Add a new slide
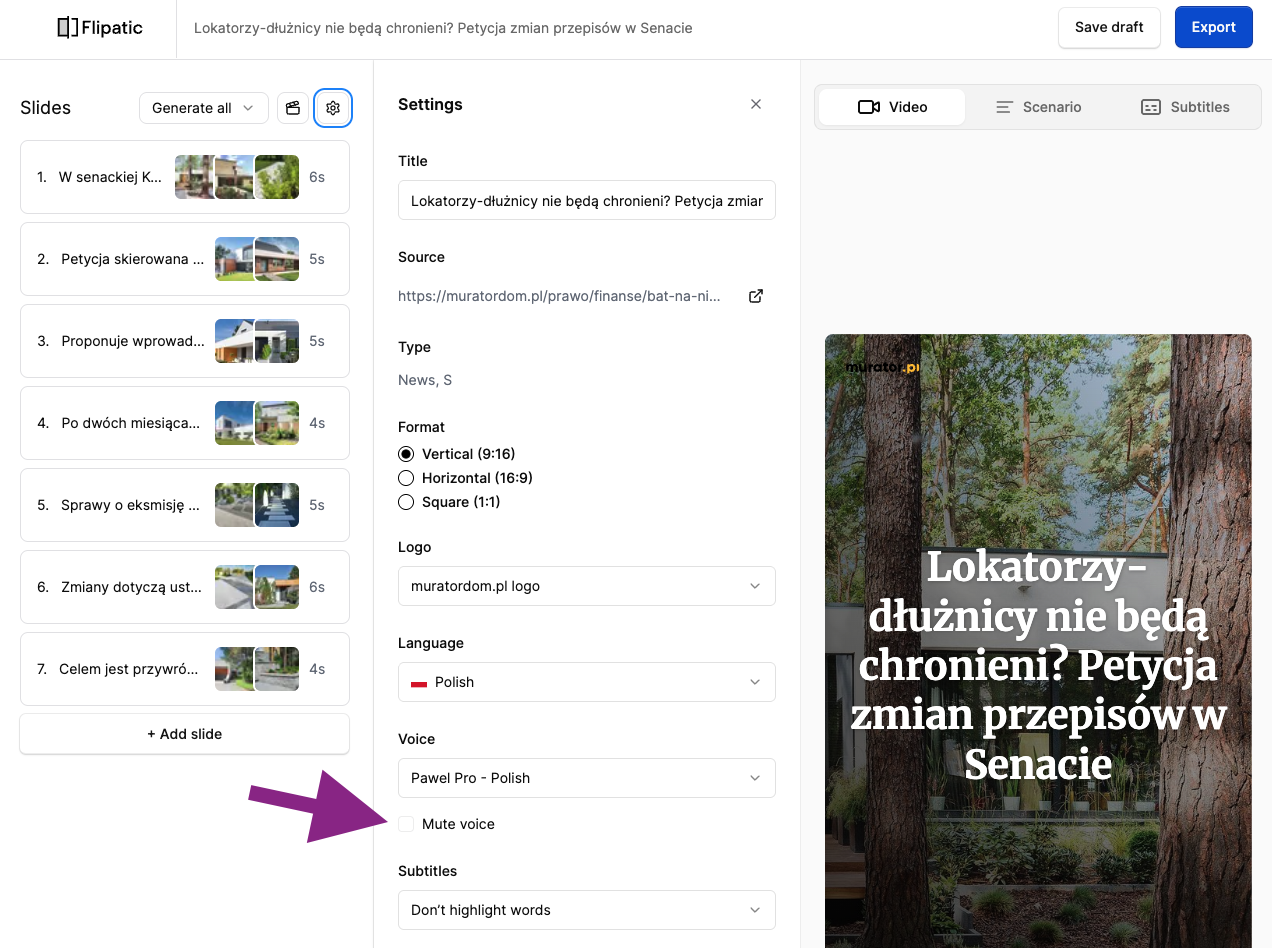1272x948 pixels. 185,734
